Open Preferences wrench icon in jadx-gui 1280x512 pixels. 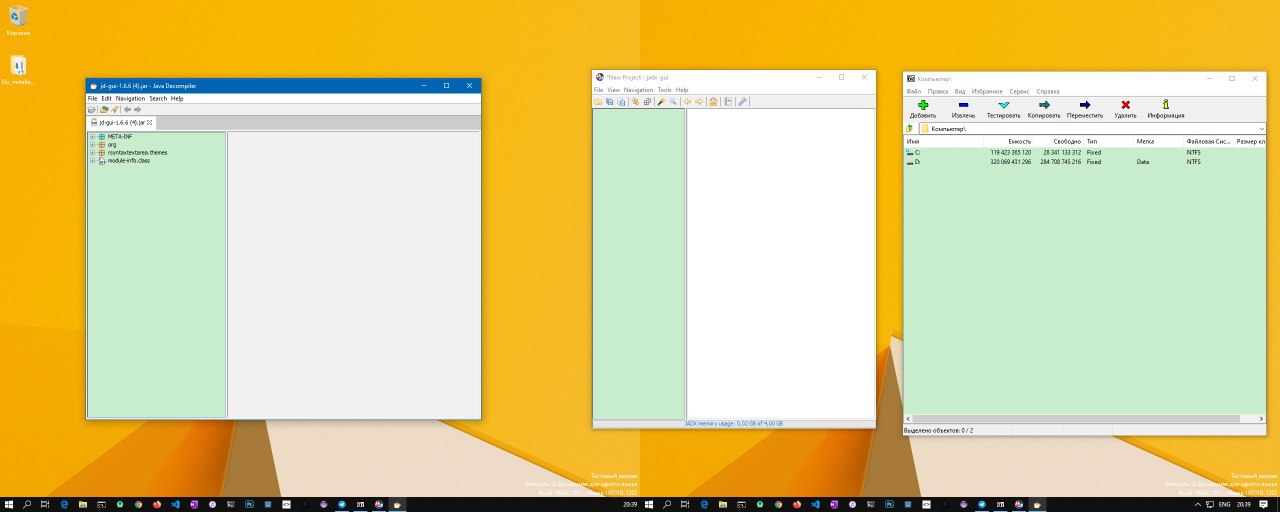(x=742, y=102)
